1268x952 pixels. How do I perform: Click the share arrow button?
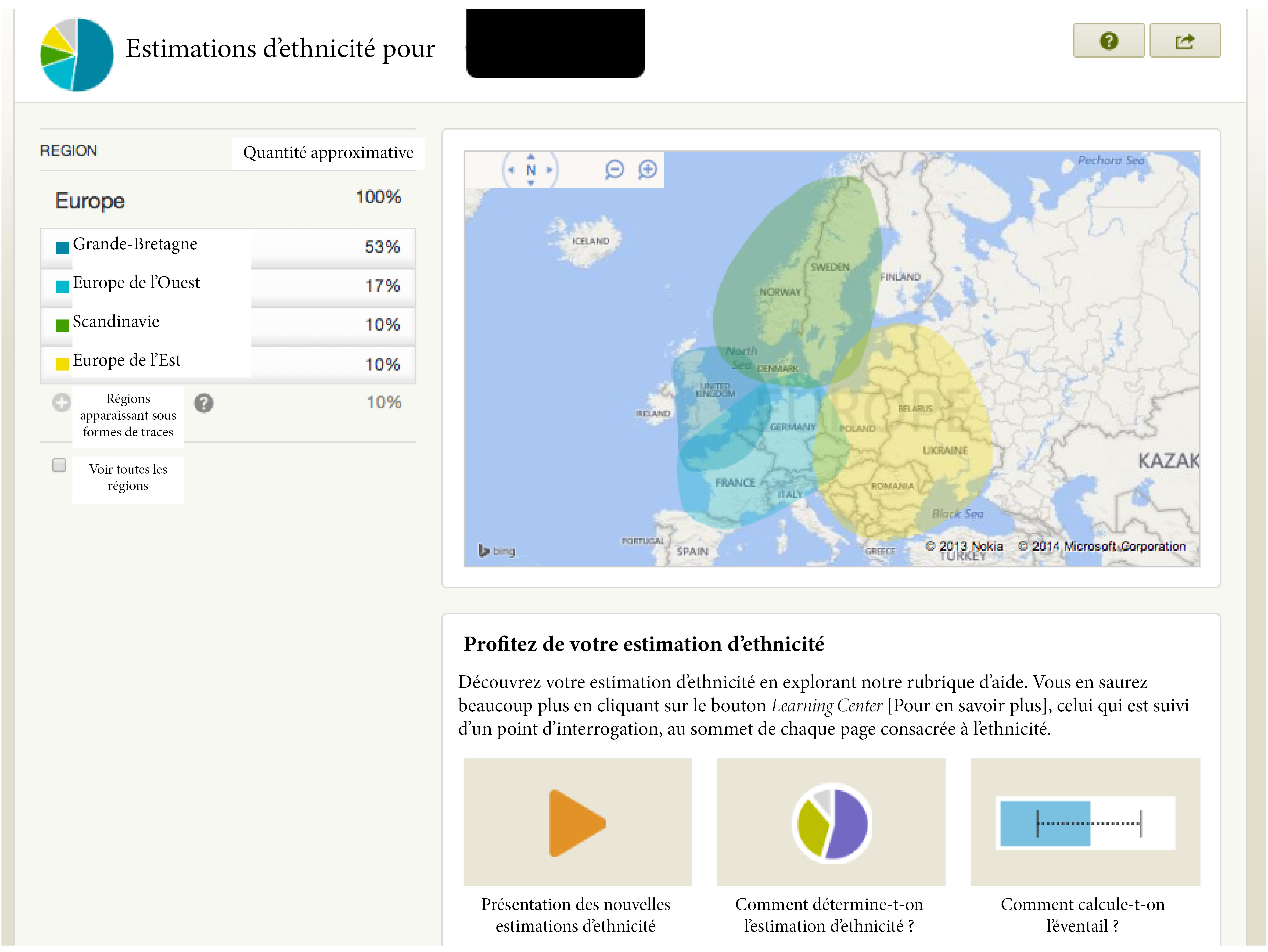1185,41
